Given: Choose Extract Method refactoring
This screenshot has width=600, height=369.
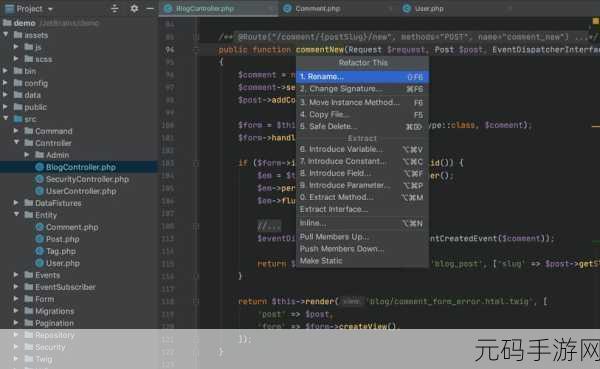Looking at the screenshot, I should pyautogui.click(x=362, y=197).
